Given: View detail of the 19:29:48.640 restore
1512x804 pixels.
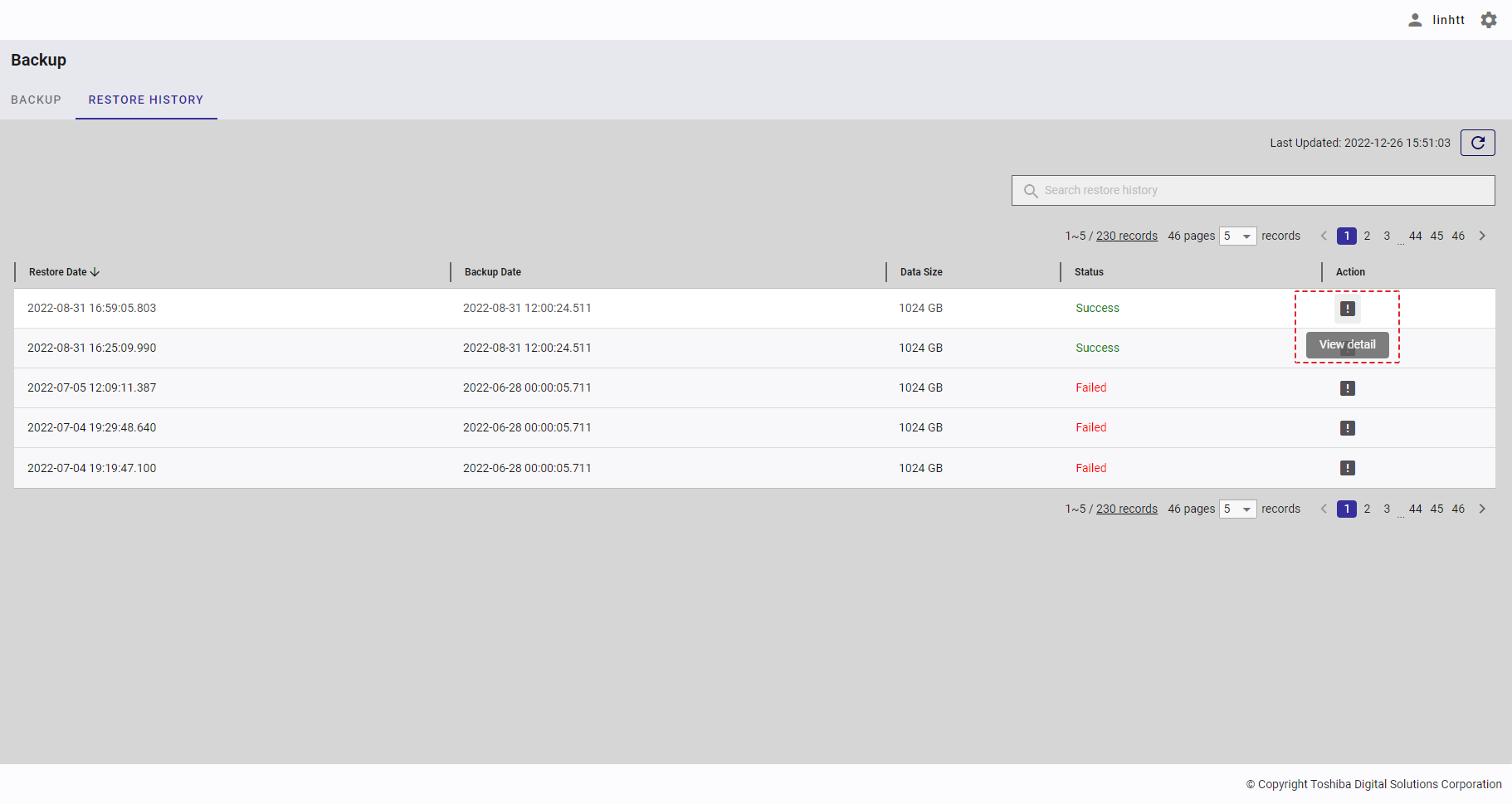Looking at the screenshot, I should (x=1347, y=428).
